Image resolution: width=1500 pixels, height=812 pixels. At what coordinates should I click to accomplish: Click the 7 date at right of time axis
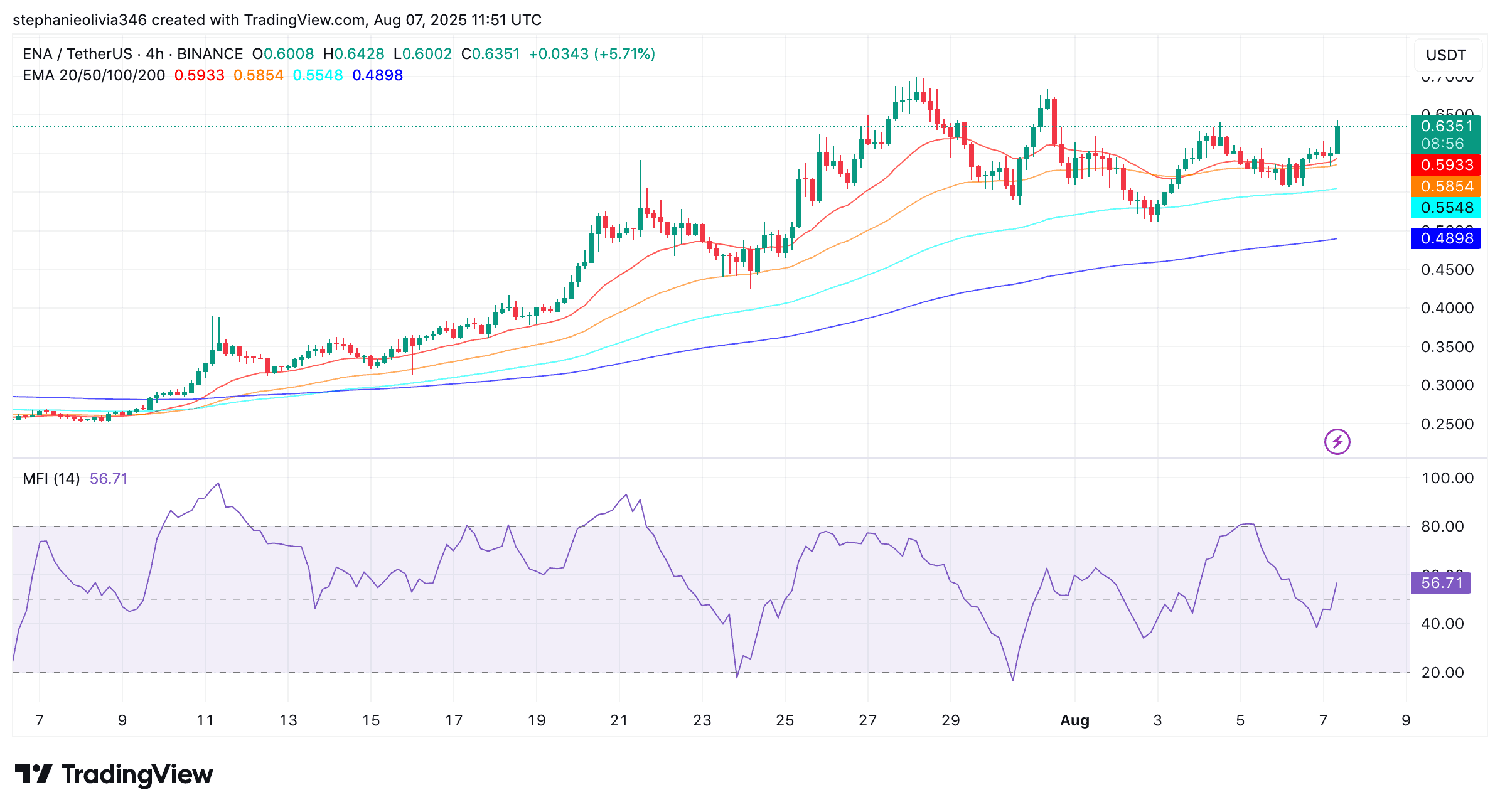coord(1323,720)
